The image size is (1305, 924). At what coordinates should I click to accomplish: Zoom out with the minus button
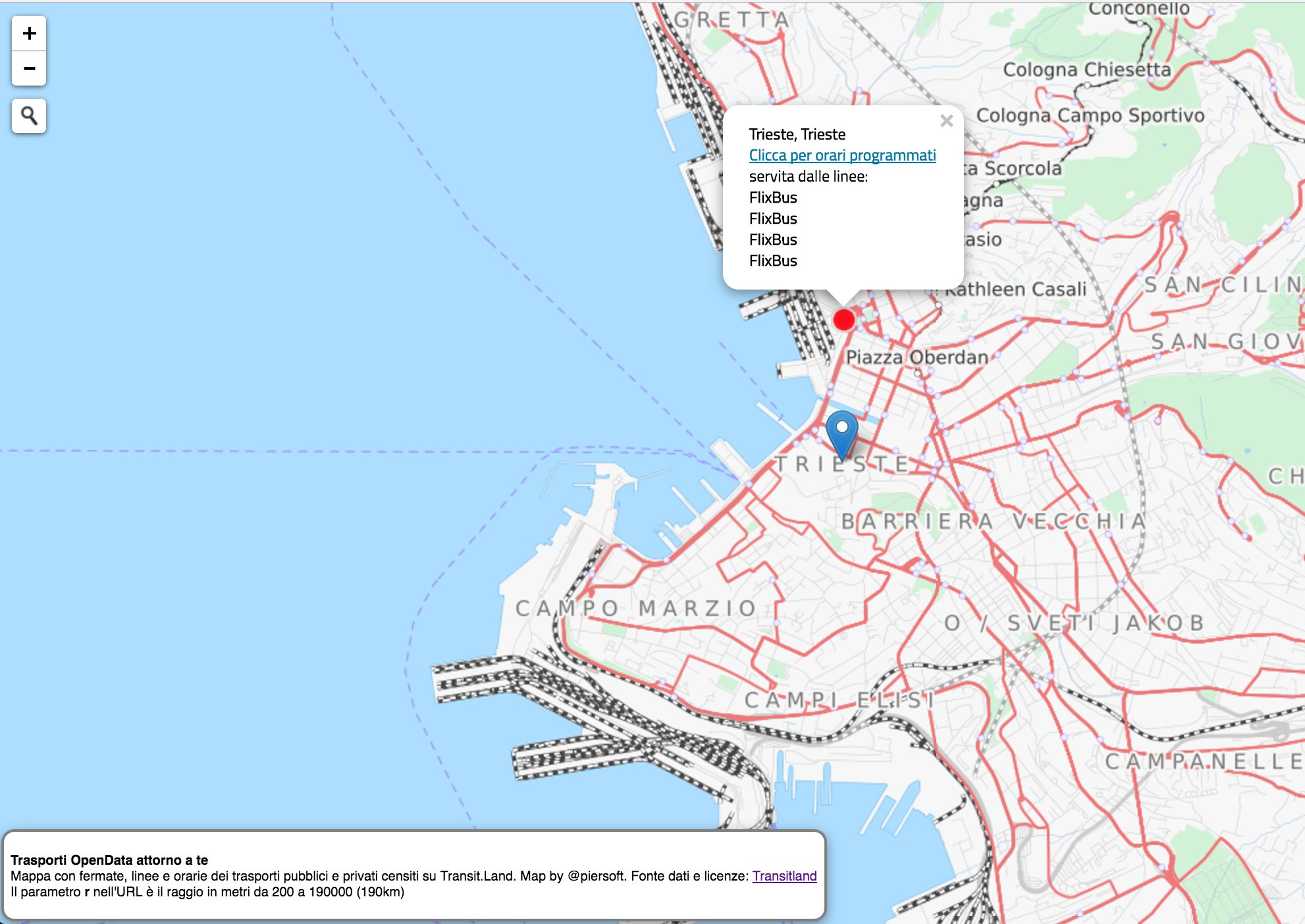(29, 68)
